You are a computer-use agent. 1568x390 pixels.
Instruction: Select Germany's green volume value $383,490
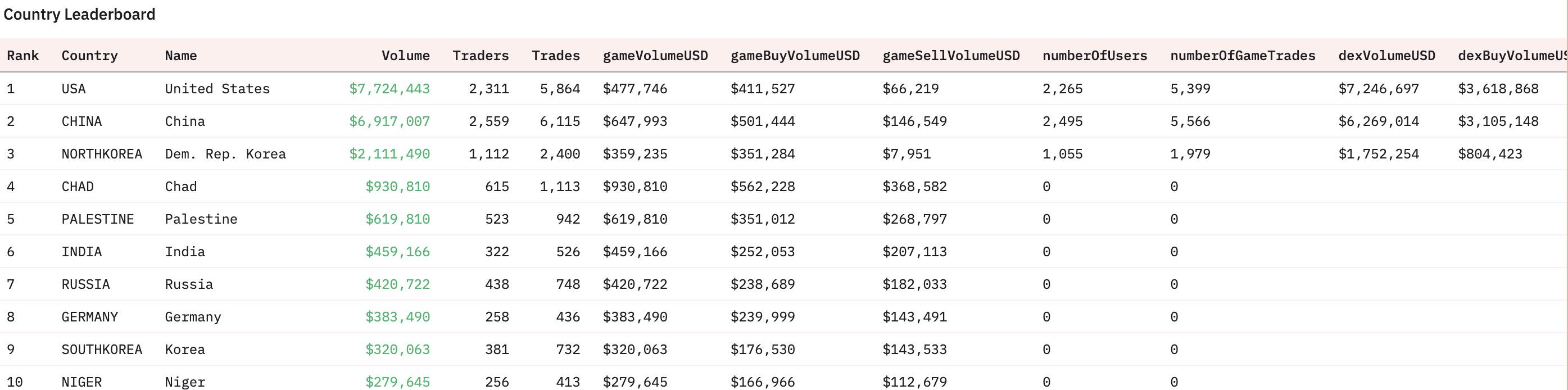click(397, 317)
